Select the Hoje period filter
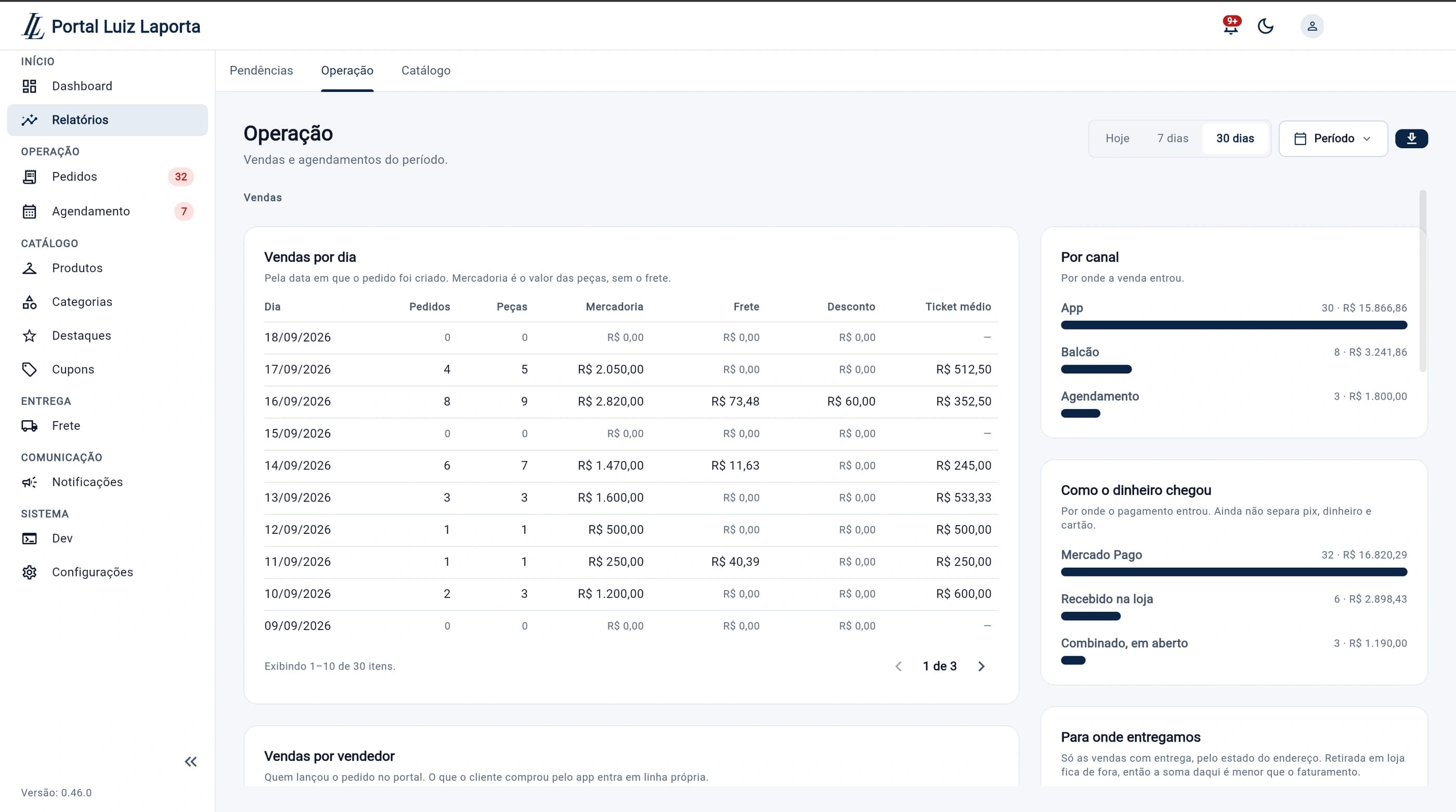1456x812 pixels. coord(1117,138)
